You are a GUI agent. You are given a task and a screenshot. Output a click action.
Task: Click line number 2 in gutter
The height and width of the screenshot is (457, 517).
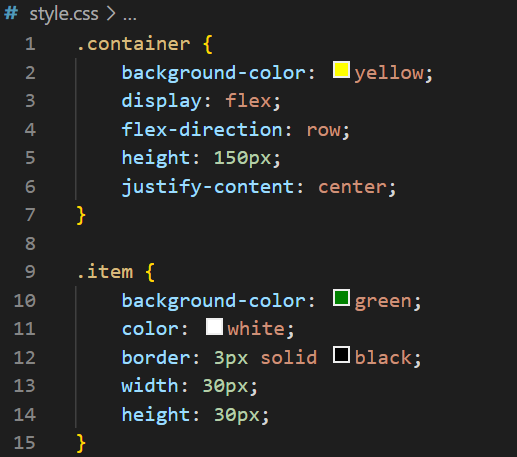coord(30,72)
